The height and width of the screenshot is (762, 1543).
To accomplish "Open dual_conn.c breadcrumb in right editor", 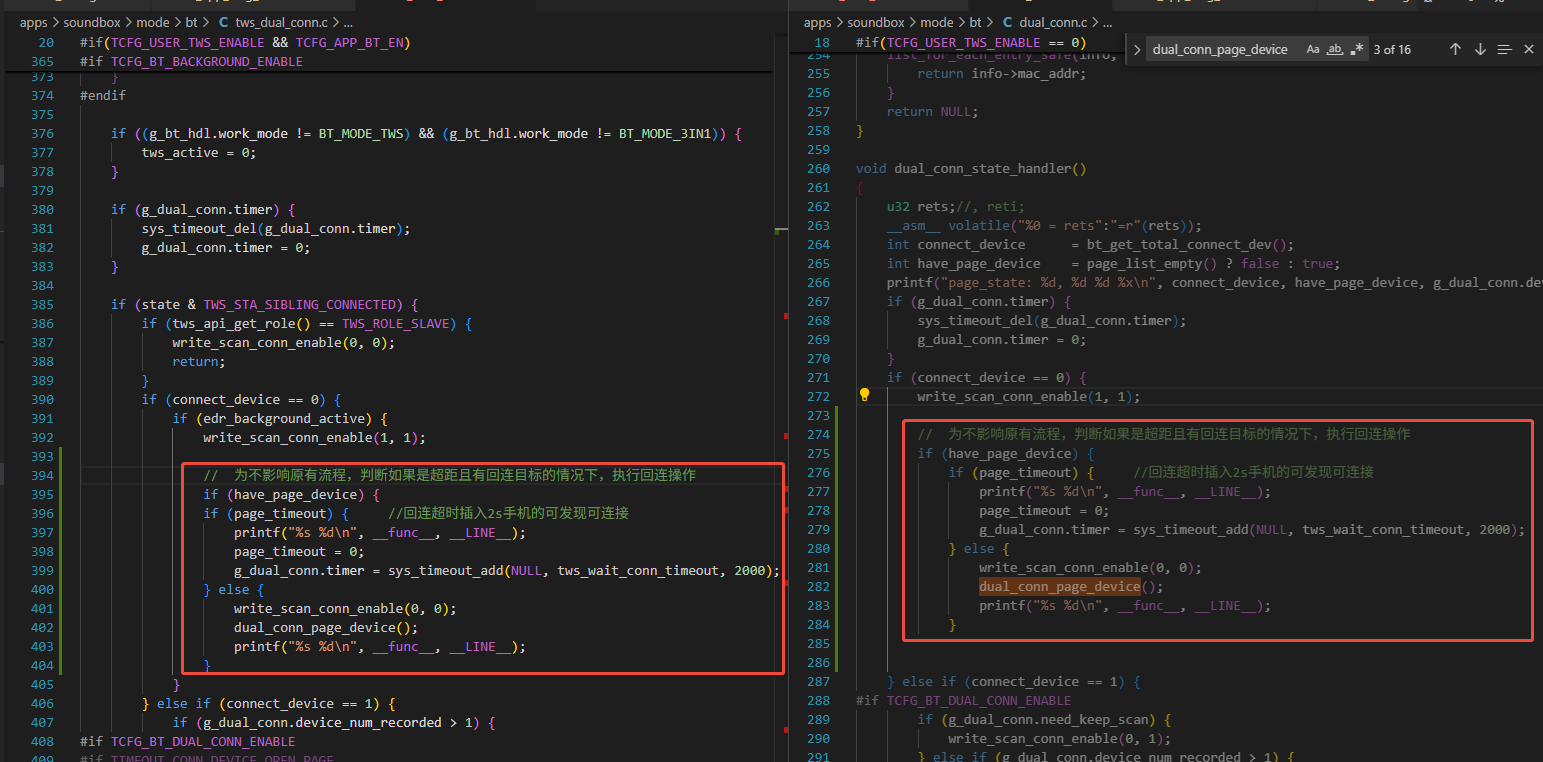I will click(x=1053, y=22).
